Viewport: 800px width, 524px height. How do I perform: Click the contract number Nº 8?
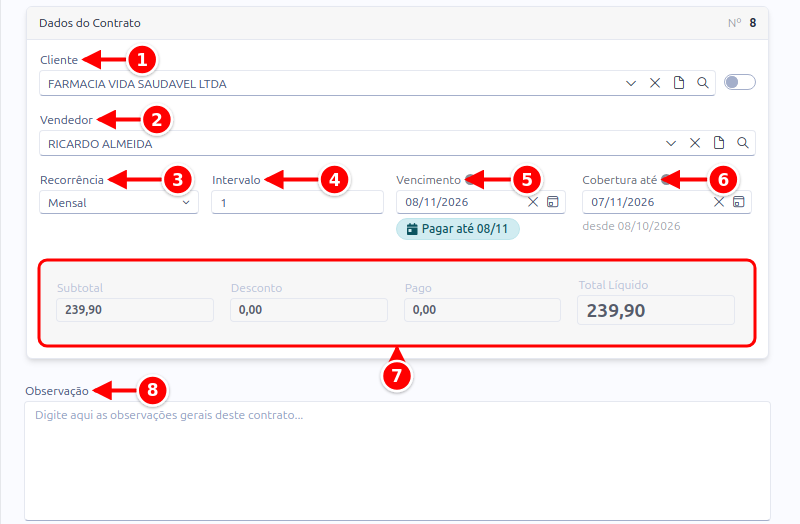pos(742,23)
